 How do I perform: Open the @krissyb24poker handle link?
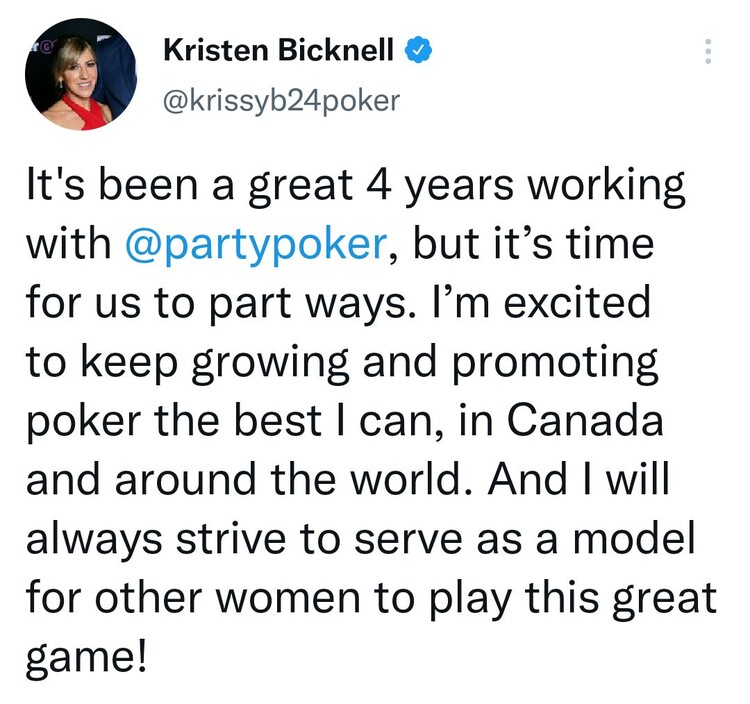pos(281,100)
